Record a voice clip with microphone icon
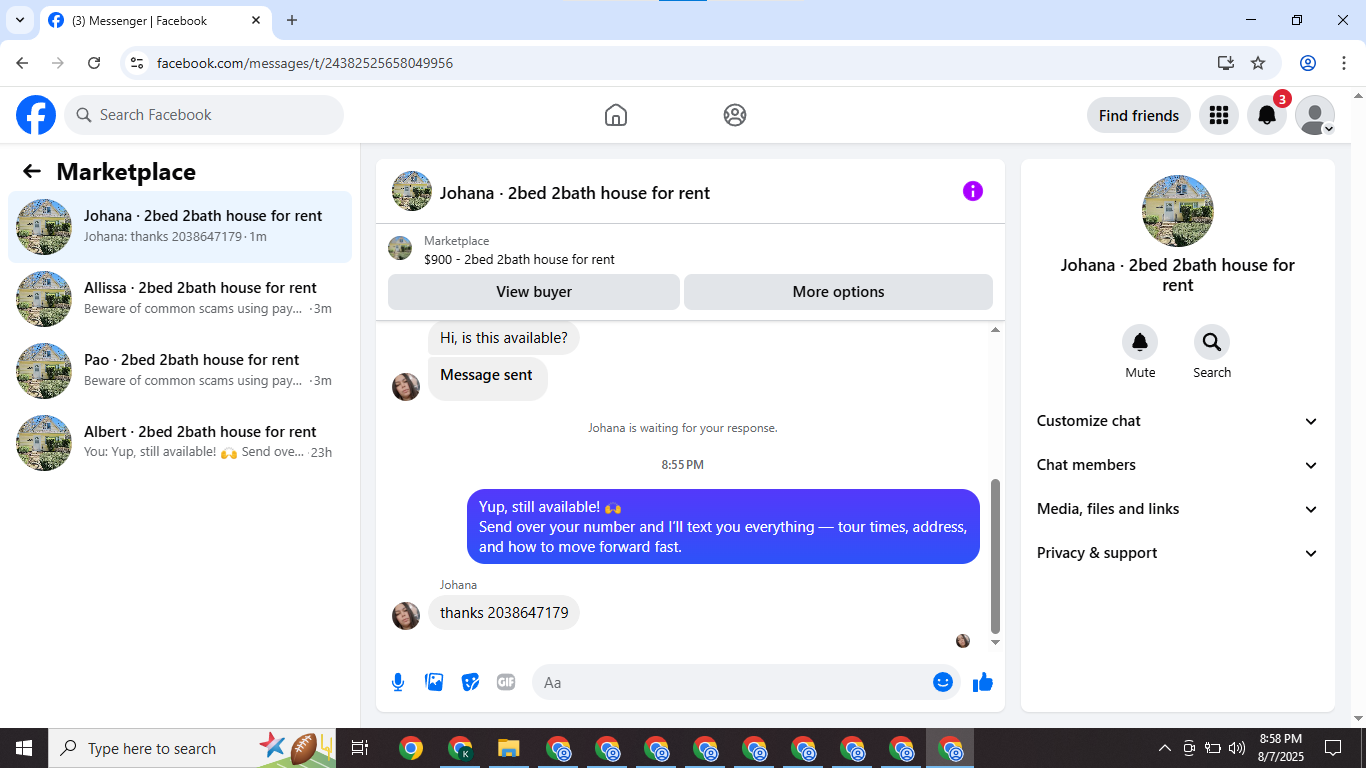The width and height of the screenshot is (1366, 768). pos(398,682)
